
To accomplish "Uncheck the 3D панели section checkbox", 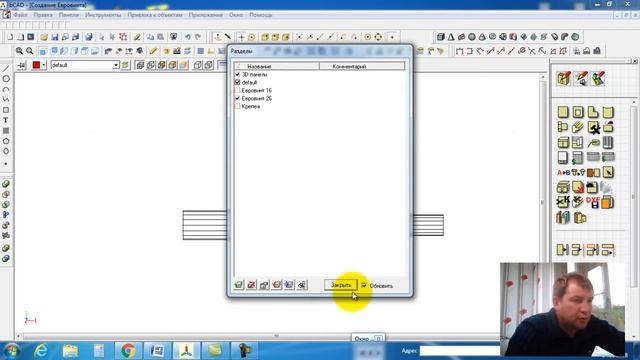I will click(x=238, y=75).
